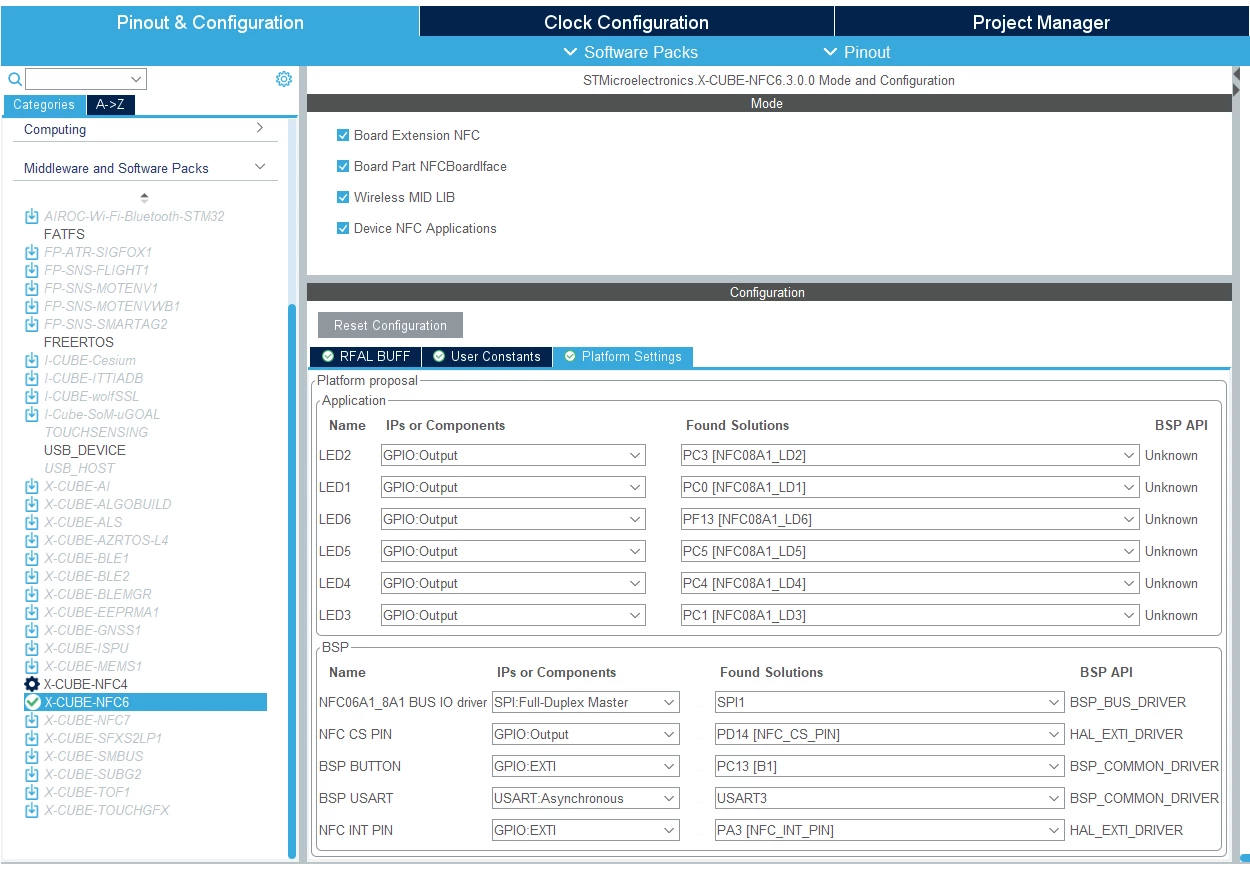Image resolution: width=1250 pixels, height=871 pixels.
Task: Select USB_DEVICE in middleware list
Action: (85, 450)
